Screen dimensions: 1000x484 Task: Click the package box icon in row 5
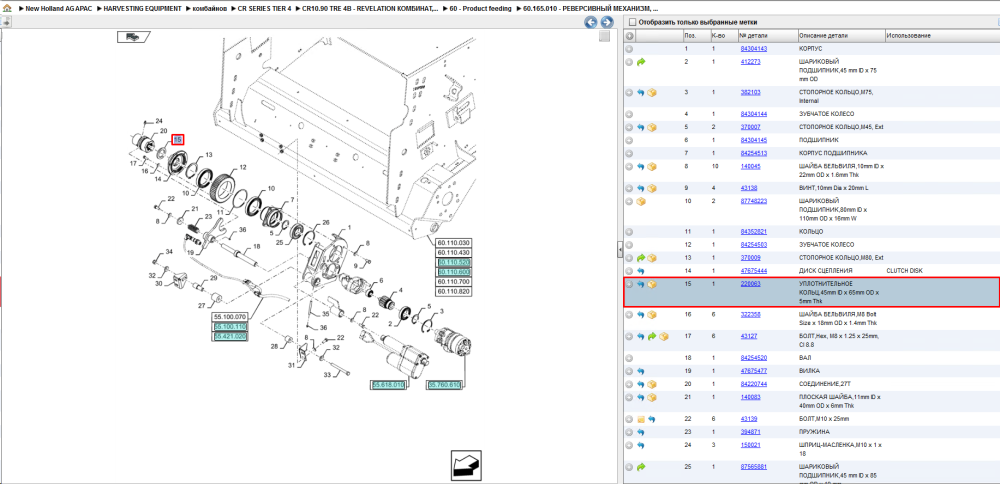click(652, 128)
